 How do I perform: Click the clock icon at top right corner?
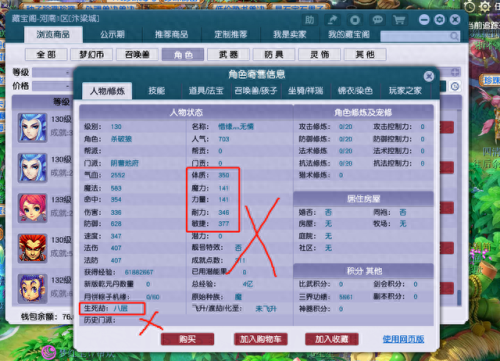[x=469, y=7]
